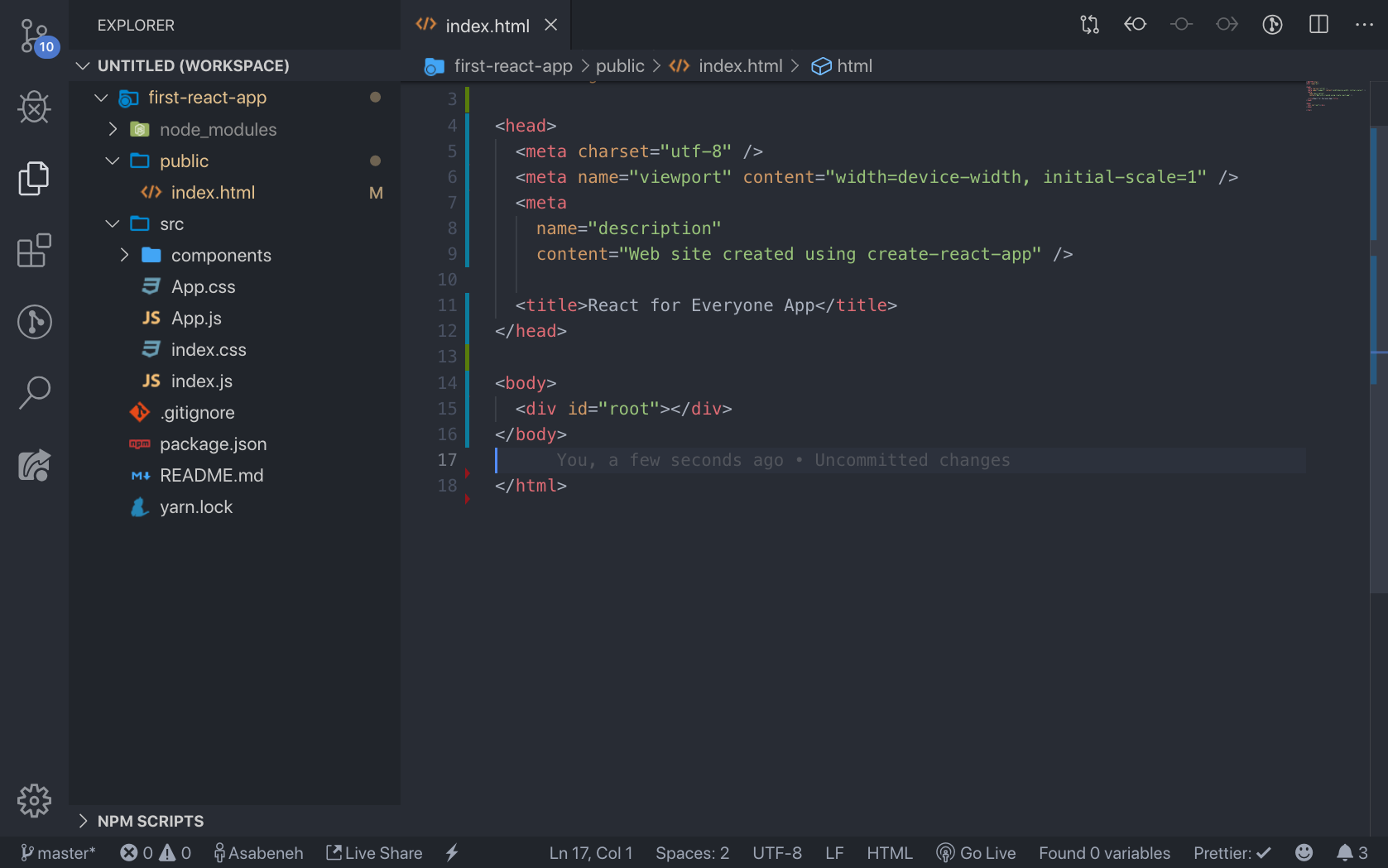Click Ln 17, Col 1 to go to line
Screen dimensions: 1388x868
tap(591, 853)
